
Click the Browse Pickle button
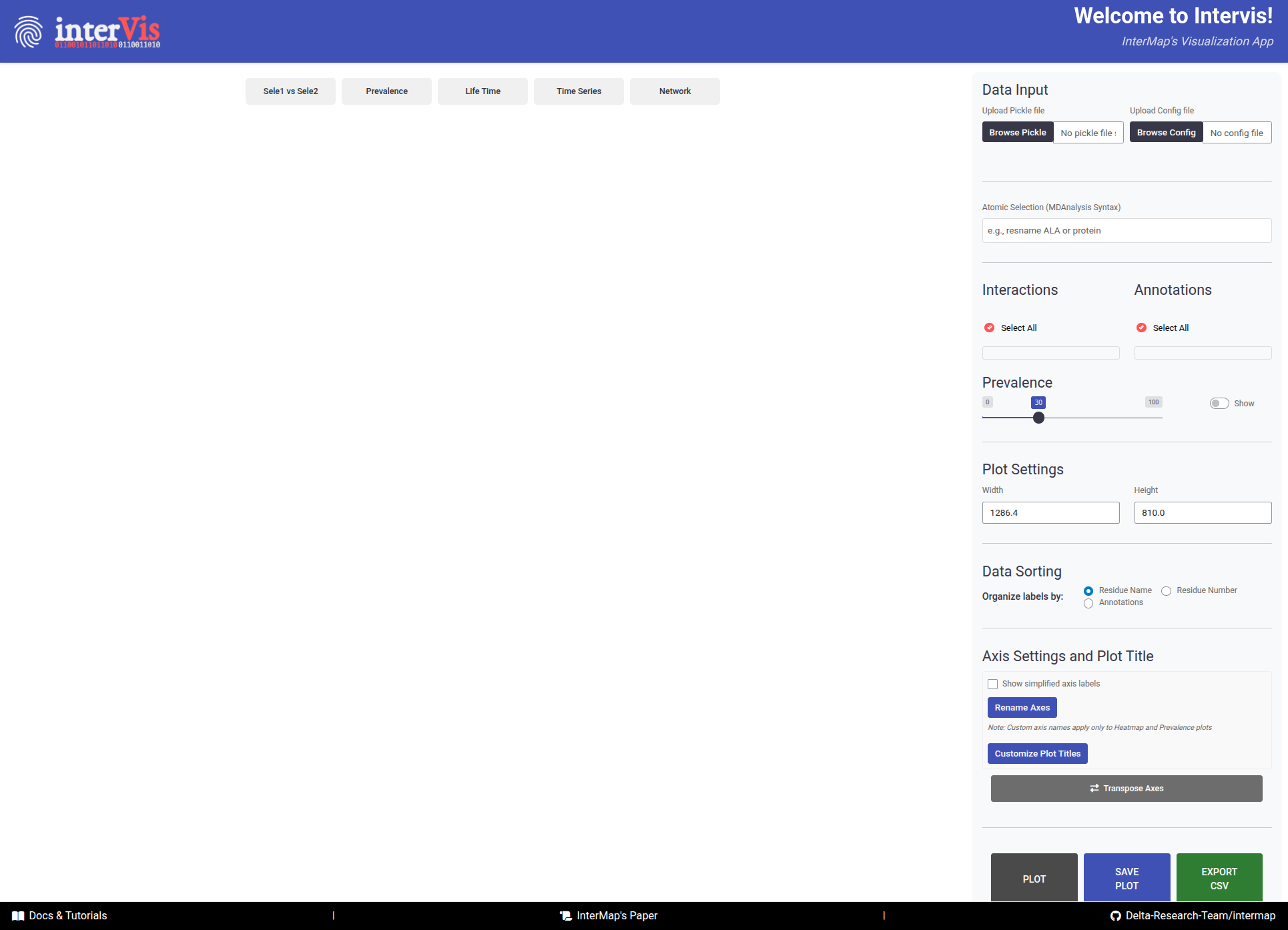(x=1017, y=133)
